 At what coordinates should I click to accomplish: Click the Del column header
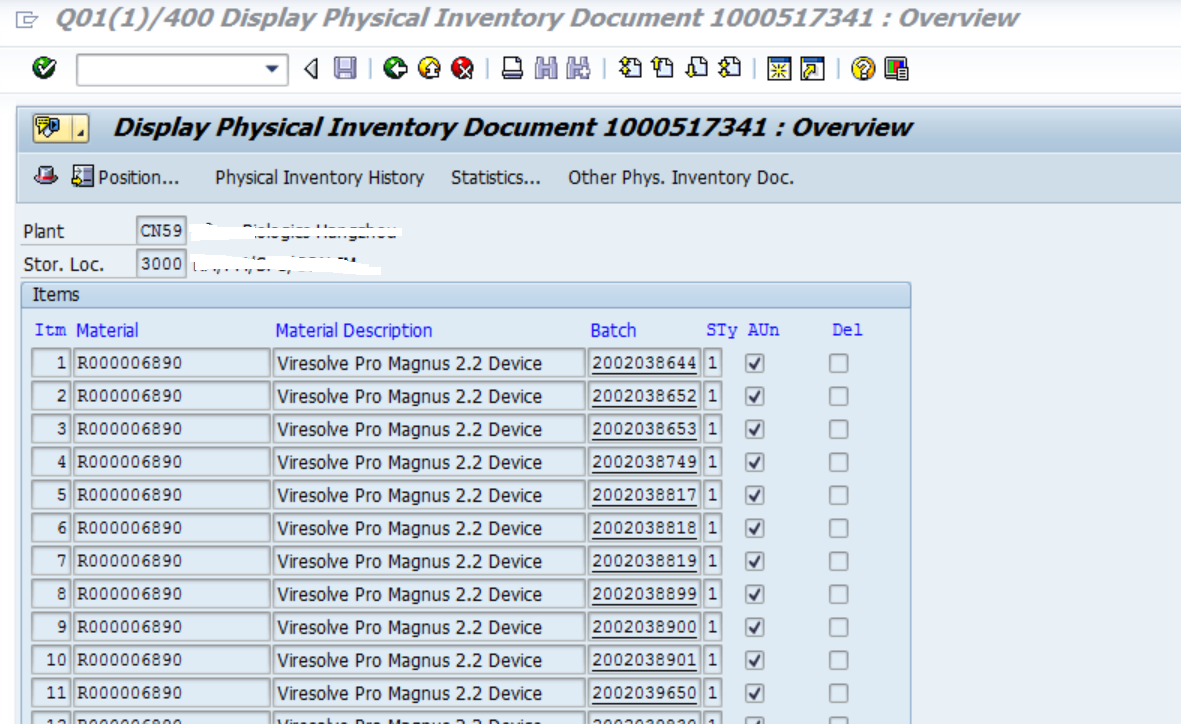pos(847,330)
